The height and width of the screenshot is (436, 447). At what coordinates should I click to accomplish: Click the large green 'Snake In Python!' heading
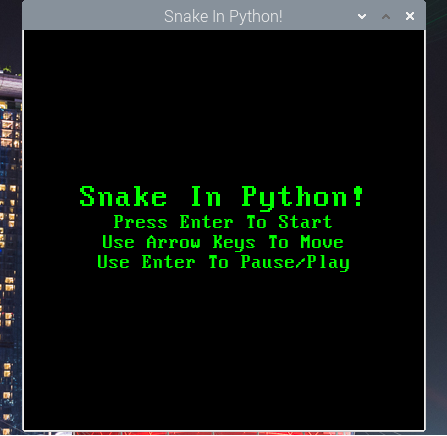click(221, 198)
